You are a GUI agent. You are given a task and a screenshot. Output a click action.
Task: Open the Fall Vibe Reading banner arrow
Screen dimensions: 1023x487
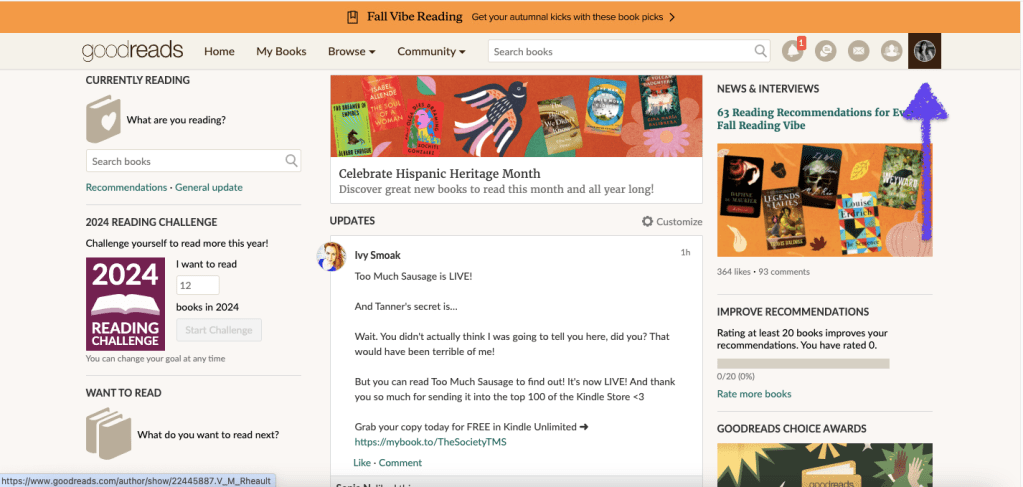coord(672,17)
